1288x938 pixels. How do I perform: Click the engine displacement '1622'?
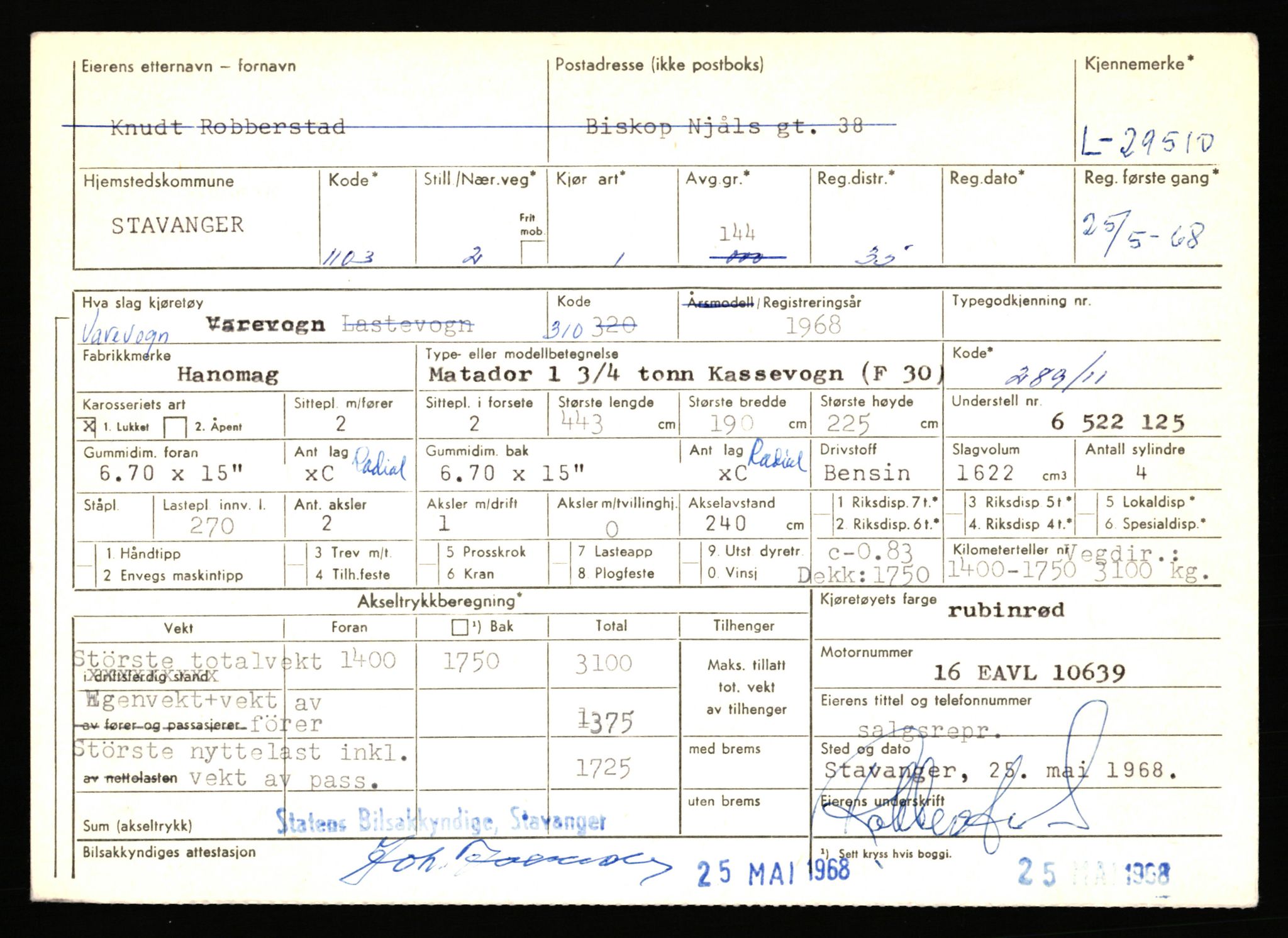[x=985, y=472]
